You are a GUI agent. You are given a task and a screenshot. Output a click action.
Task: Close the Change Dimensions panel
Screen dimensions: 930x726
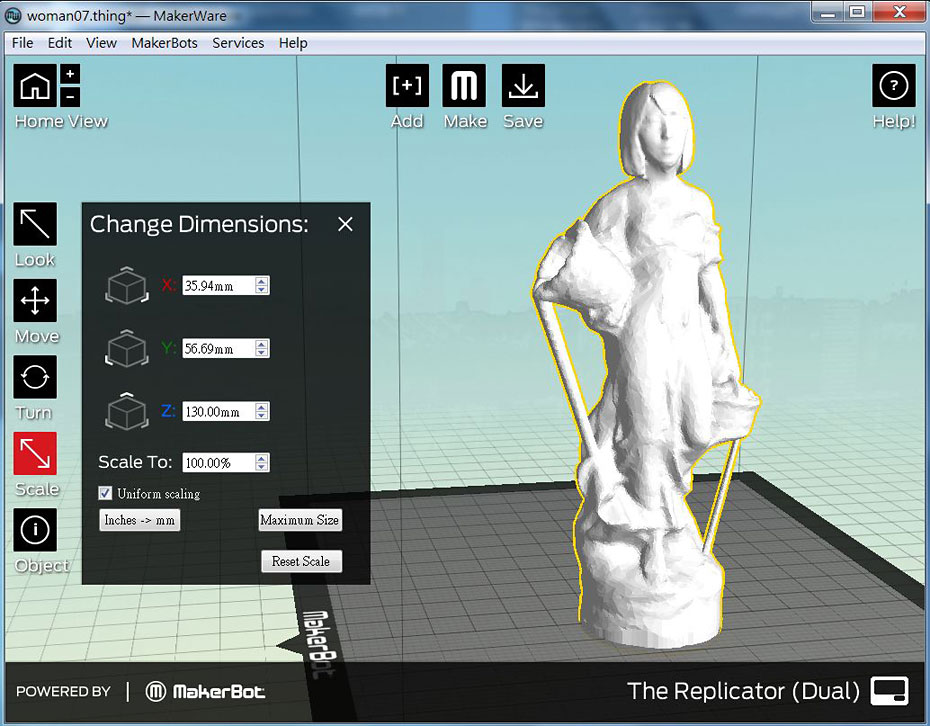click(345, 224)
